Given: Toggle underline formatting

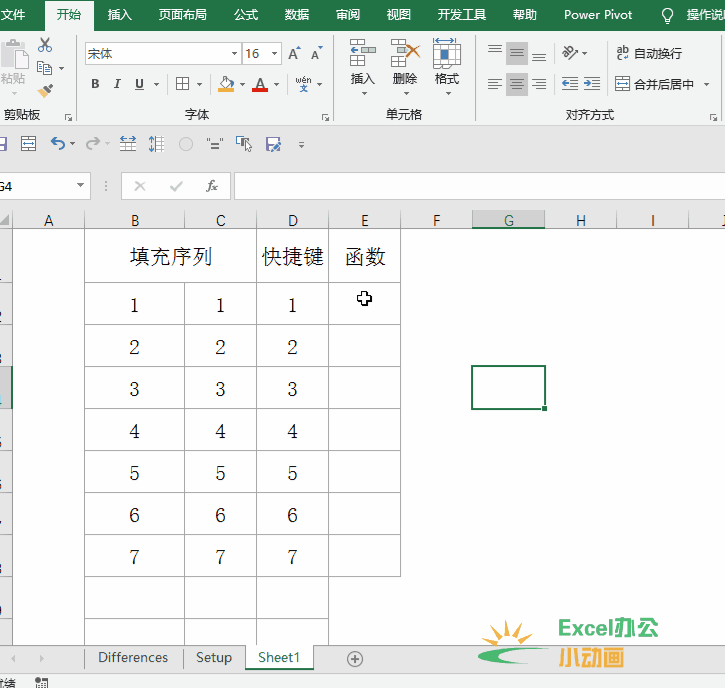Looking at the screenshot, I should [139, 84].
